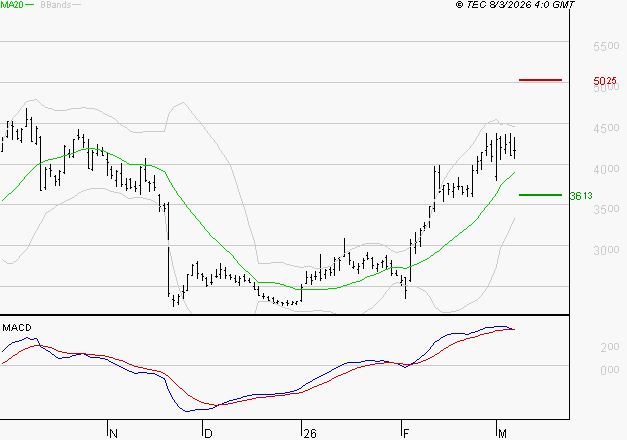The height and width of the screenshot is (440, 627).
Task: Click the 200 level on MACD axis
Action: coord(610,348)
